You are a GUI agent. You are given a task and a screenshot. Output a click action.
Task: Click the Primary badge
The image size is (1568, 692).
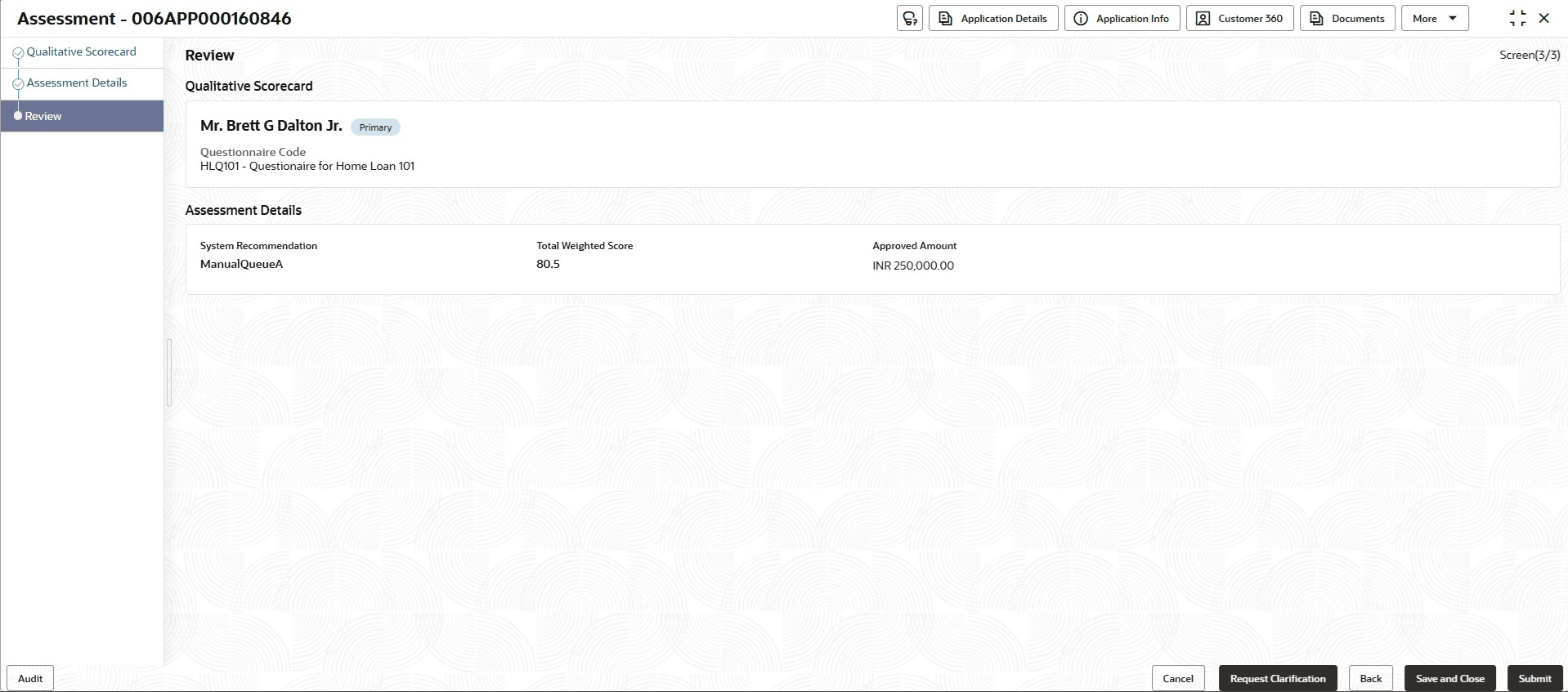click(375, 127)
